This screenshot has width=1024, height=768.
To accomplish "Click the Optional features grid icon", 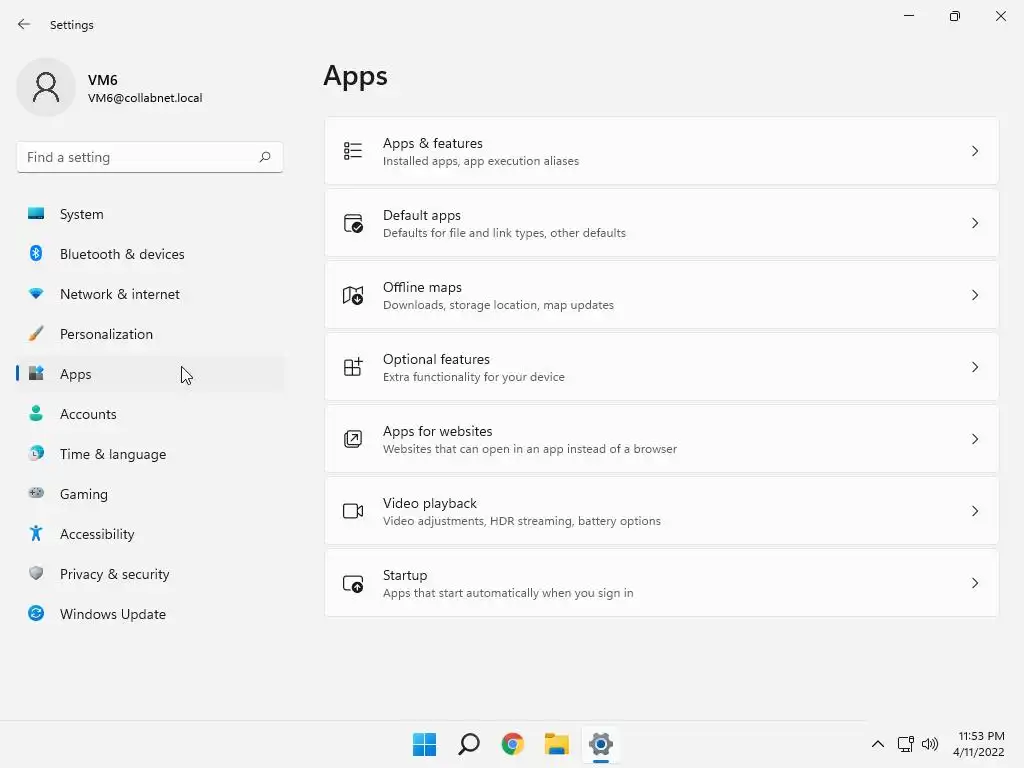I will (x=353, y=367).
